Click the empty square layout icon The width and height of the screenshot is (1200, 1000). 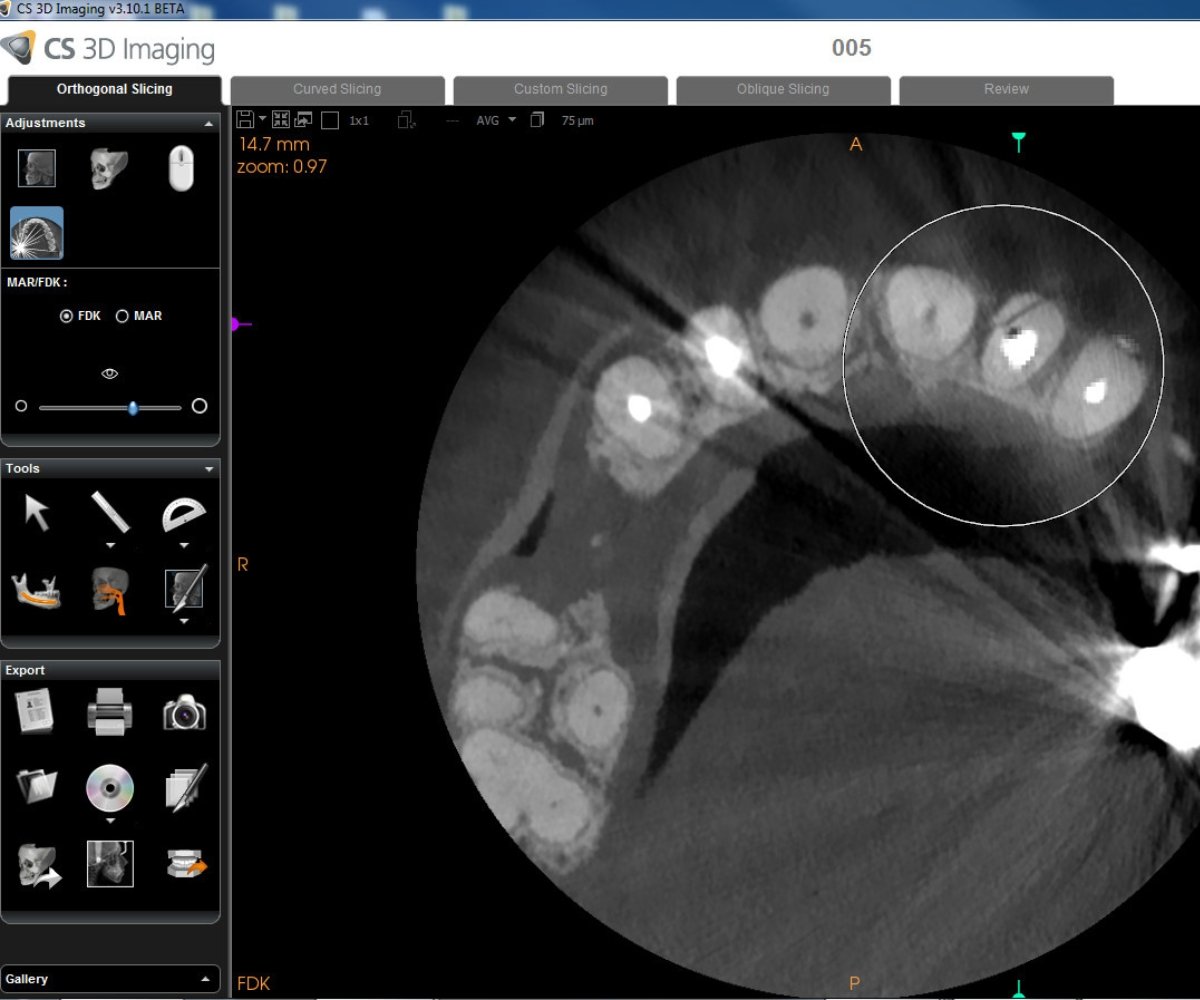tap(330, 120)
